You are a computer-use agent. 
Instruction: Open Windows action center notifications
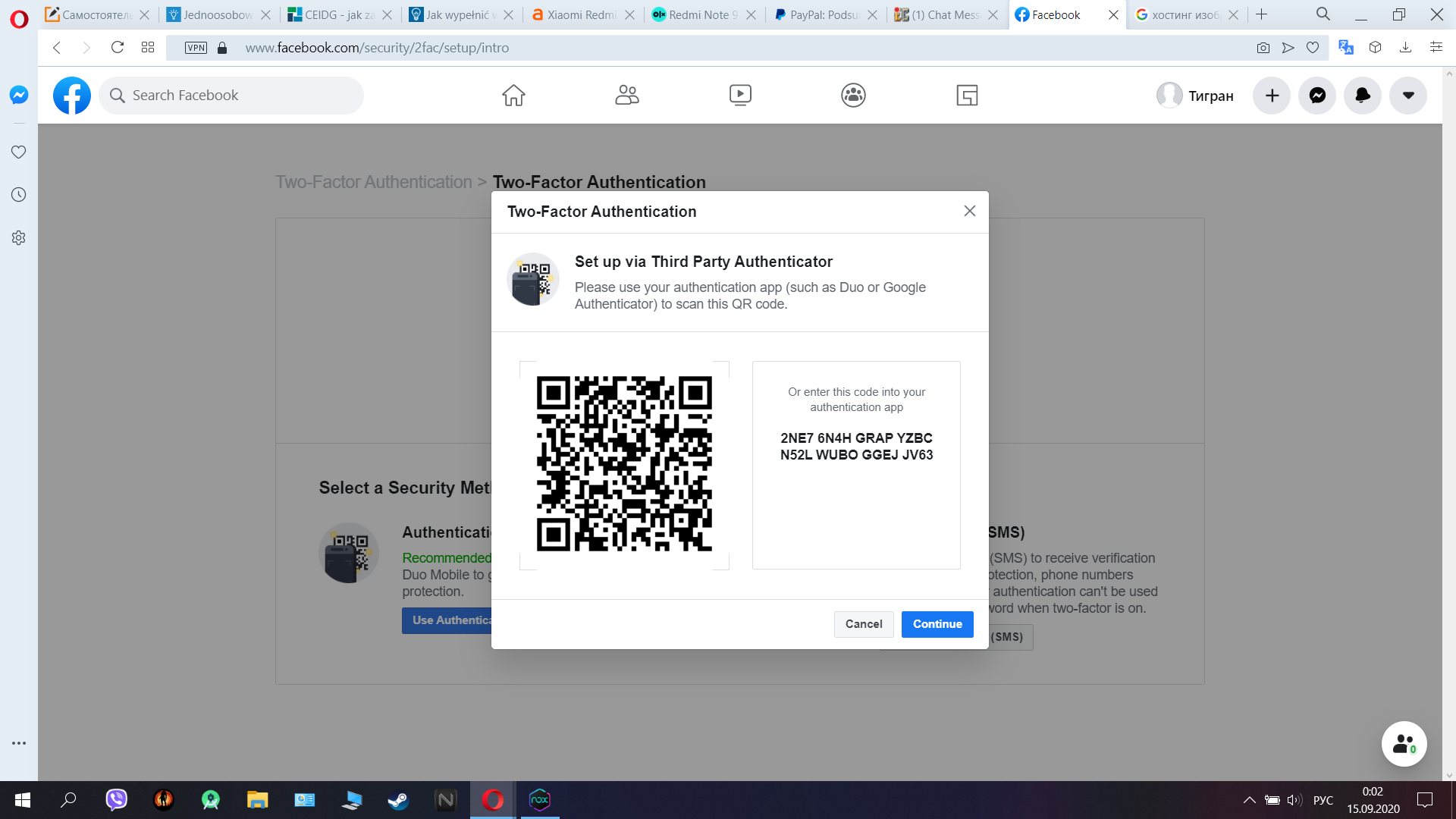click(x=1425, y=800)
